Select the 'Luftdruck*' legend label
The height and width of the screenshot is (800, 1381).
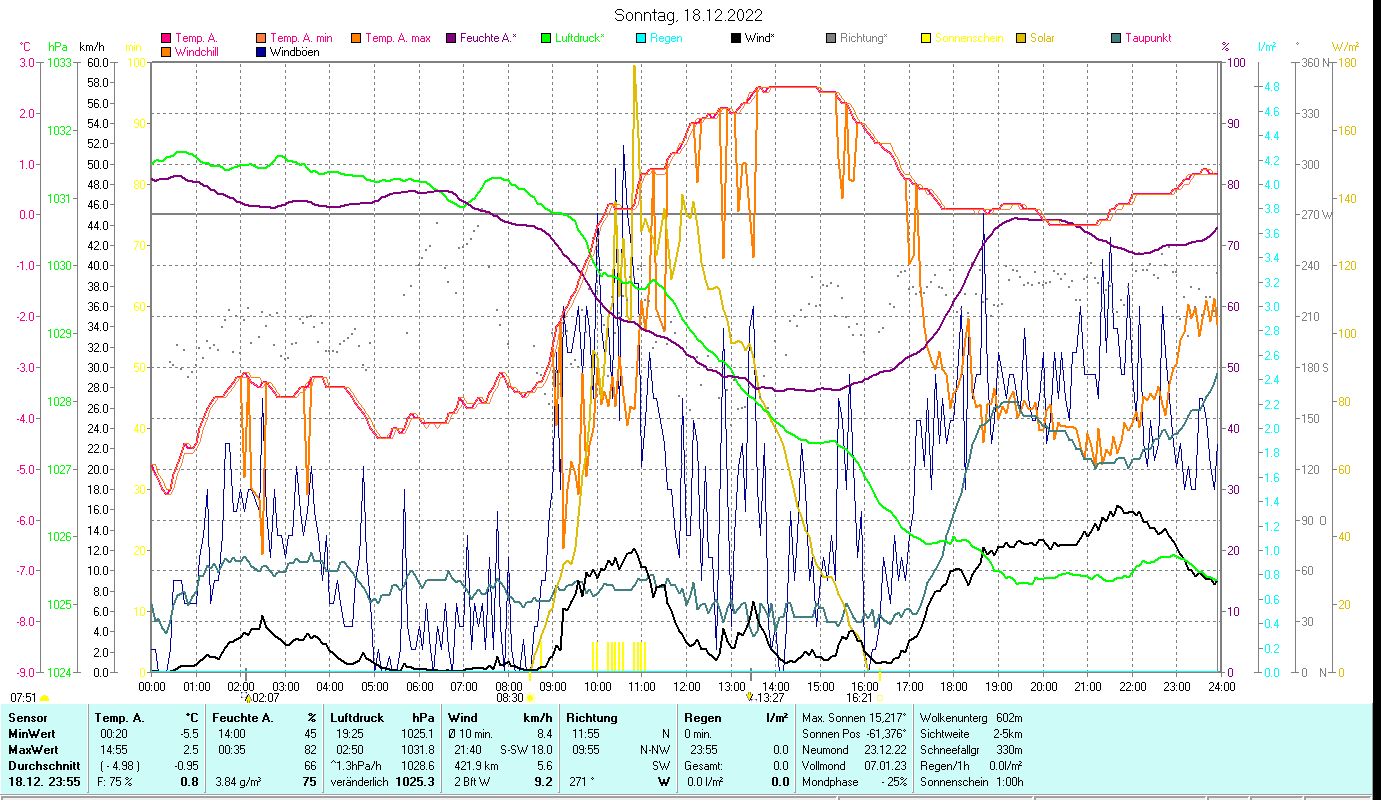pyautogui.click(x=582, y=39)
